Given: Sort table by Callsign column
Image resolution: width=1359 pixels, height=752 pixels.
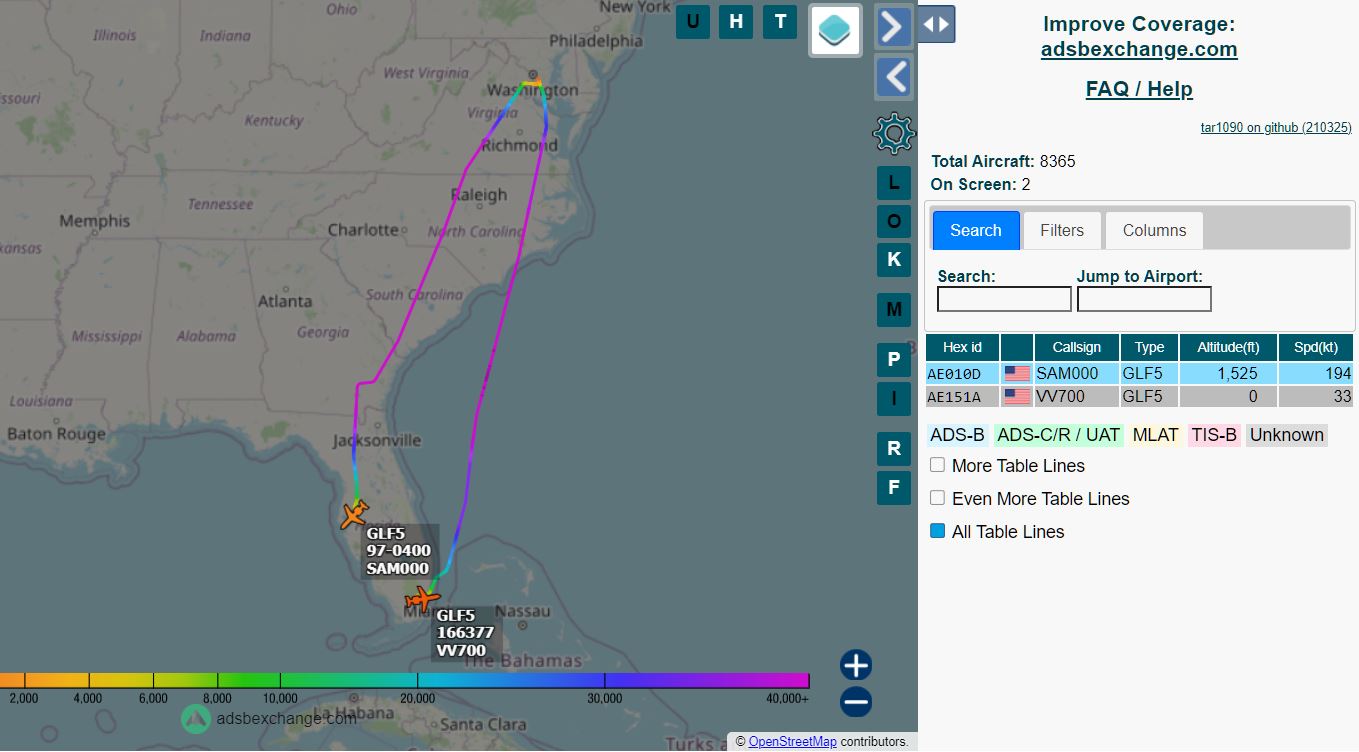Looking at the screenshot, I should (1076, 347).
